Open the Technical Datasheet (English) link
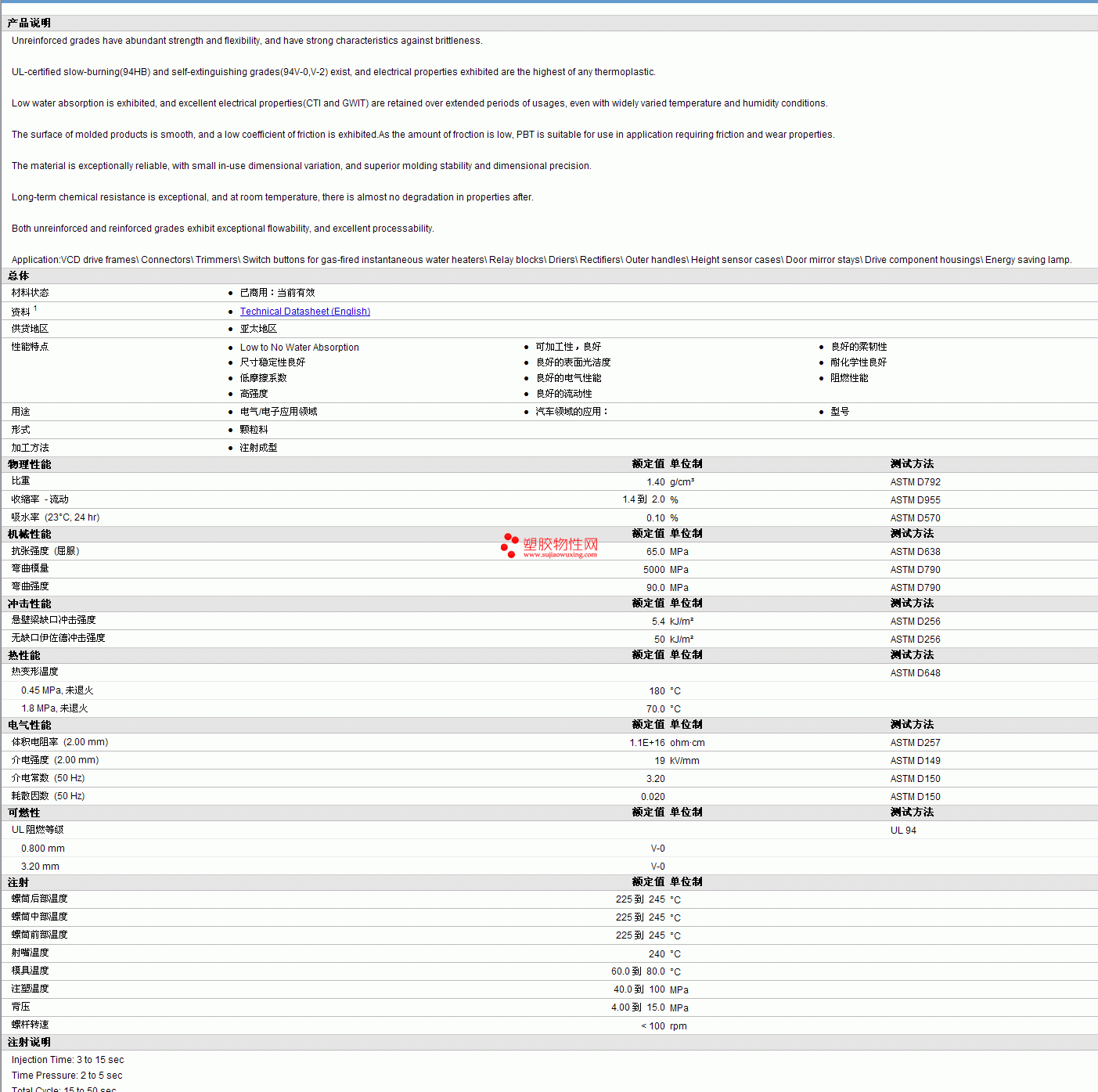The image size is (1098, 1092). pos(305,312)
